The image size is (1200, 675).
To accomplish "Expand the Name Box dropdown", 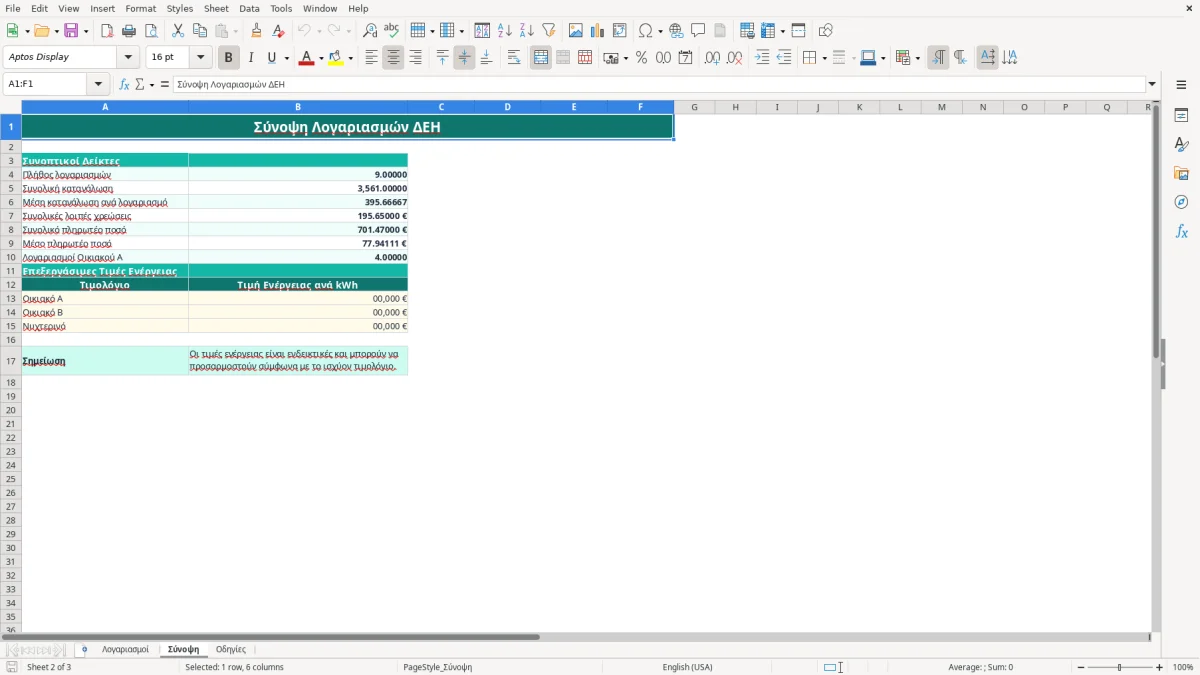I will [x=98, y=85].
